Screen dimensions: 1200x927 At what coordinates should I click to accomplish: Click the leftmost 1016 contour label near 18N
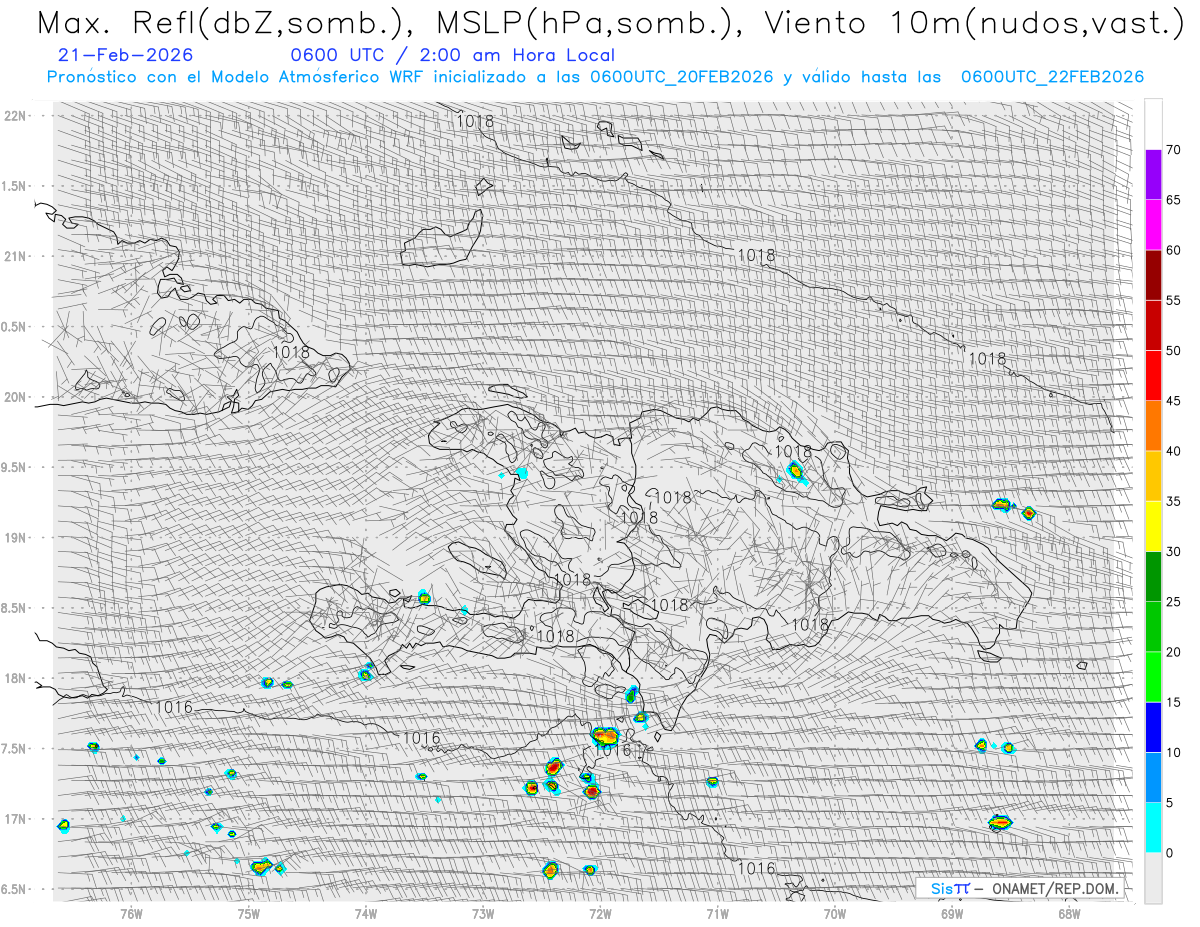pyautogui.click(x=175, y=707)
